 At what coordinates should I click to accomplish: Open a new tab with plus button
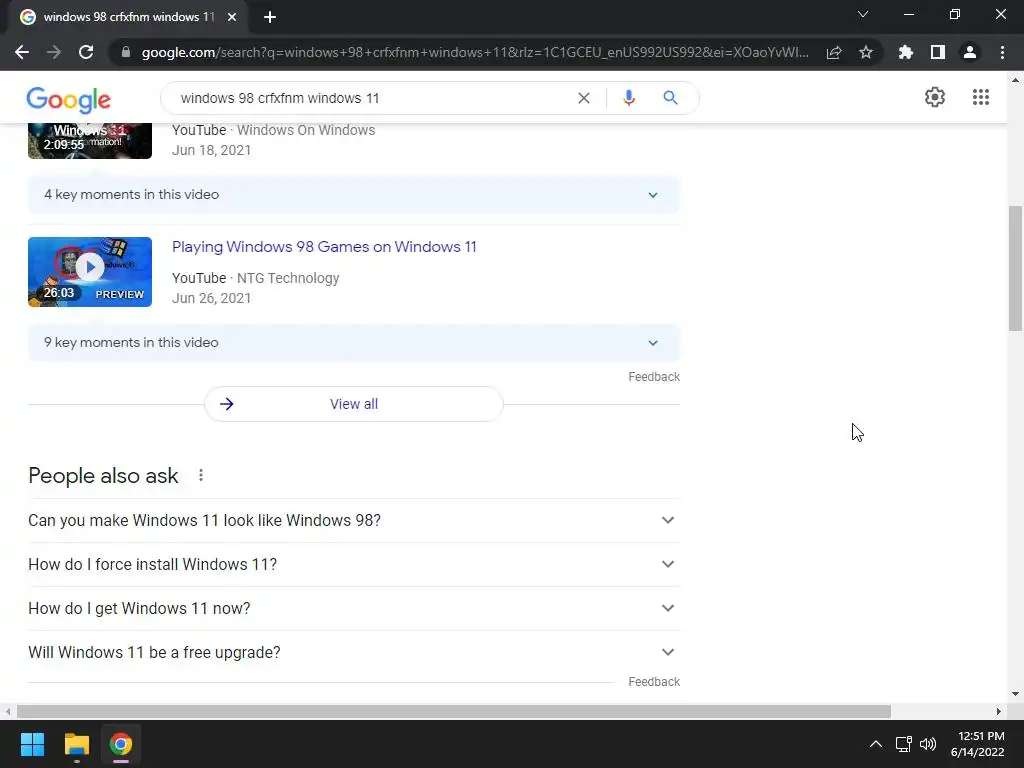click(x=270, y=17)
